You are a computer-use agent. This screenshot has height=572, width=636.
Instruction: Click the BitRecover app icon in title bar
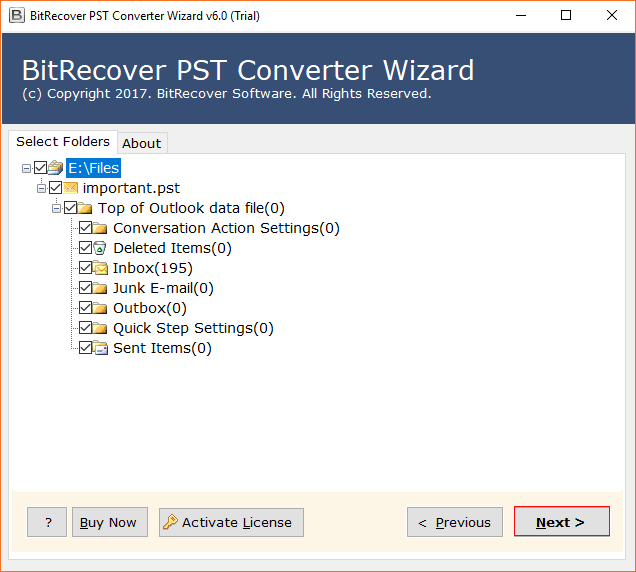tap(16, 15)
